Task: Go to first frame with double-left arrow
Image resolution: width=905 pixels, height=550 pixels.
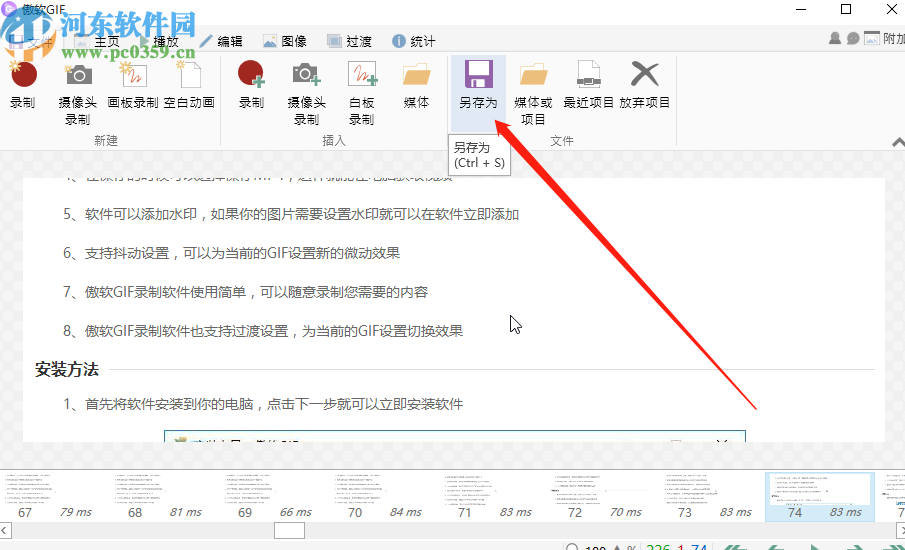Action: coord(735,547)
